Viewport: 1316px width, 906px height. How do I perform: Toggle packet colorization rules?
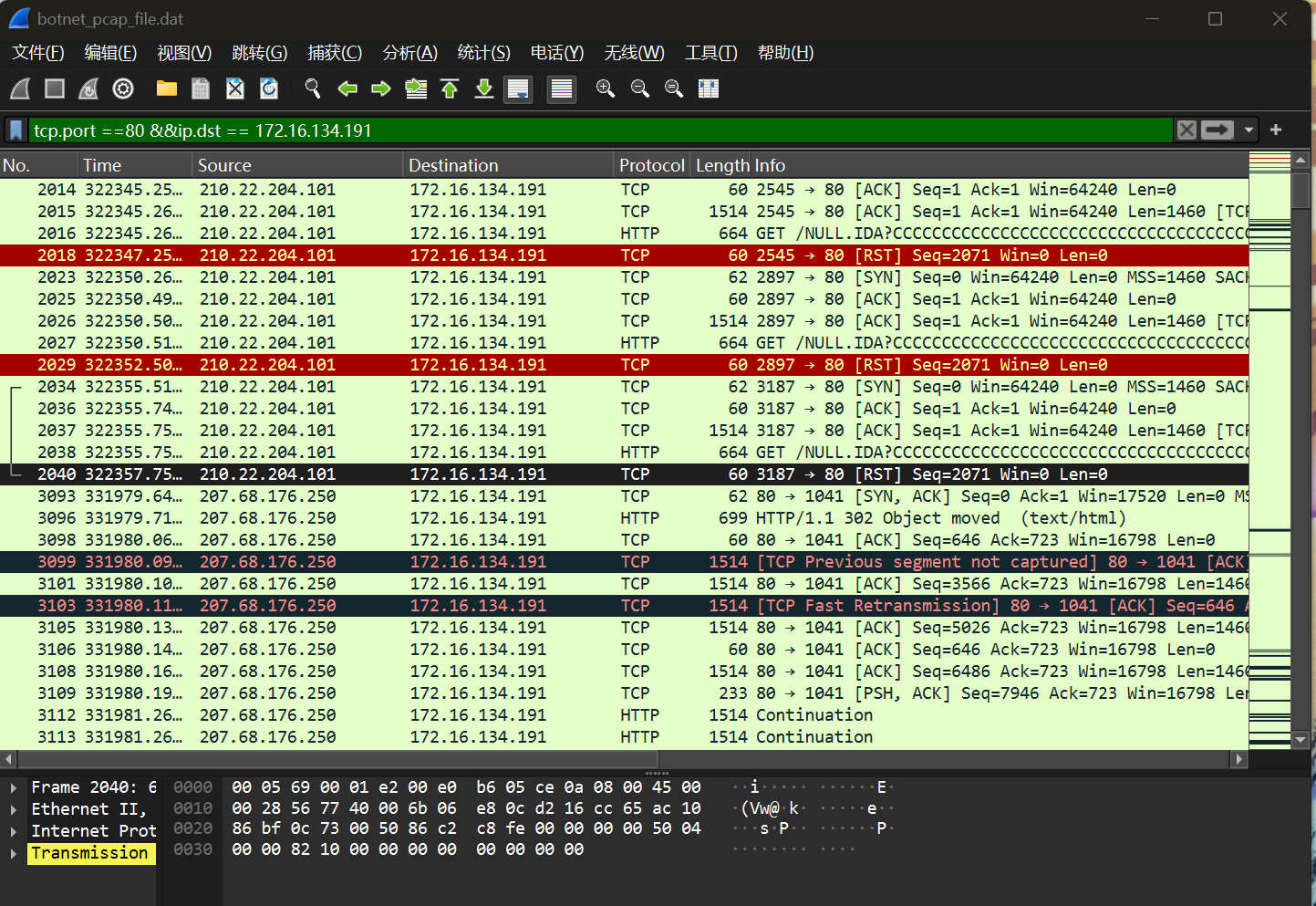(562, 89)
